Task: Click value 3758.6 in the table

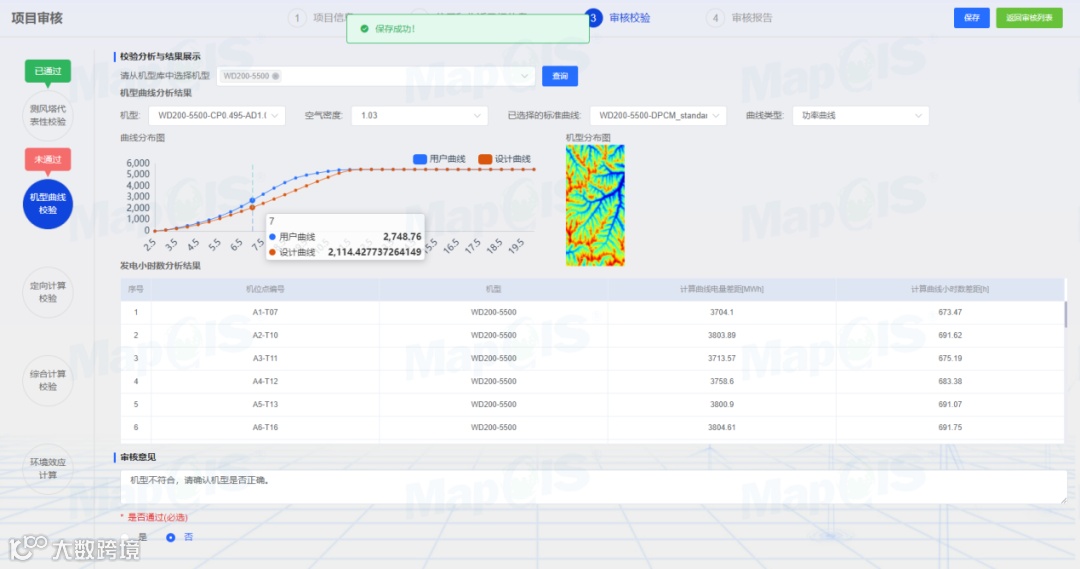Action: (x=722, y=381)
